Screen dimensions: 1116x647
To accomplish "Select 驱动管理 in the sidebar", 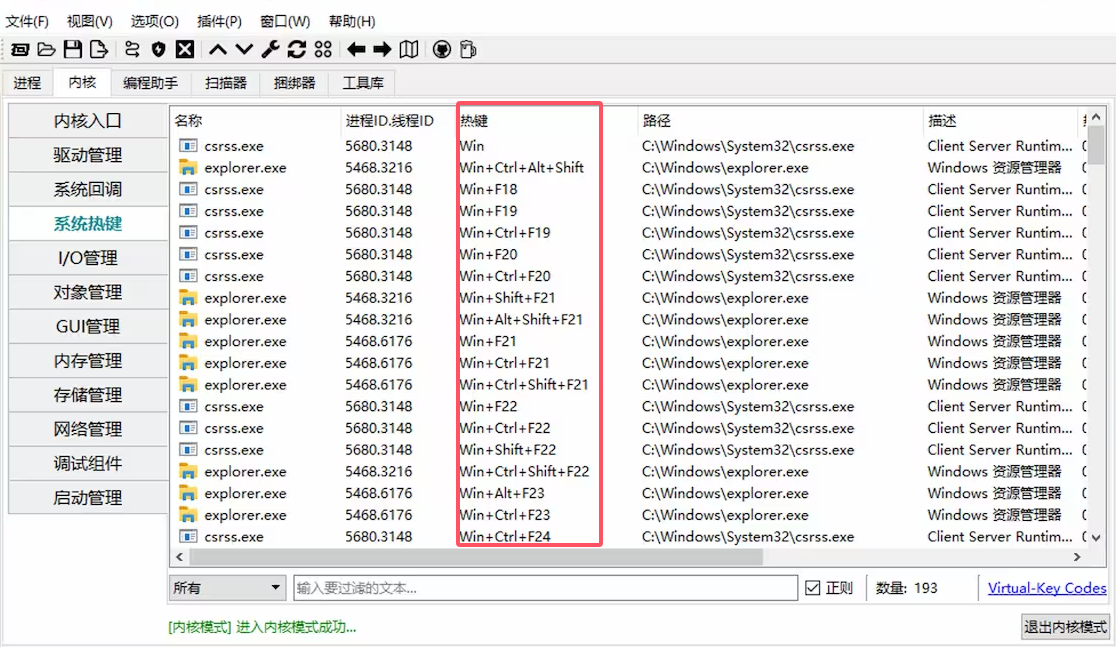I will pos(88,155).
